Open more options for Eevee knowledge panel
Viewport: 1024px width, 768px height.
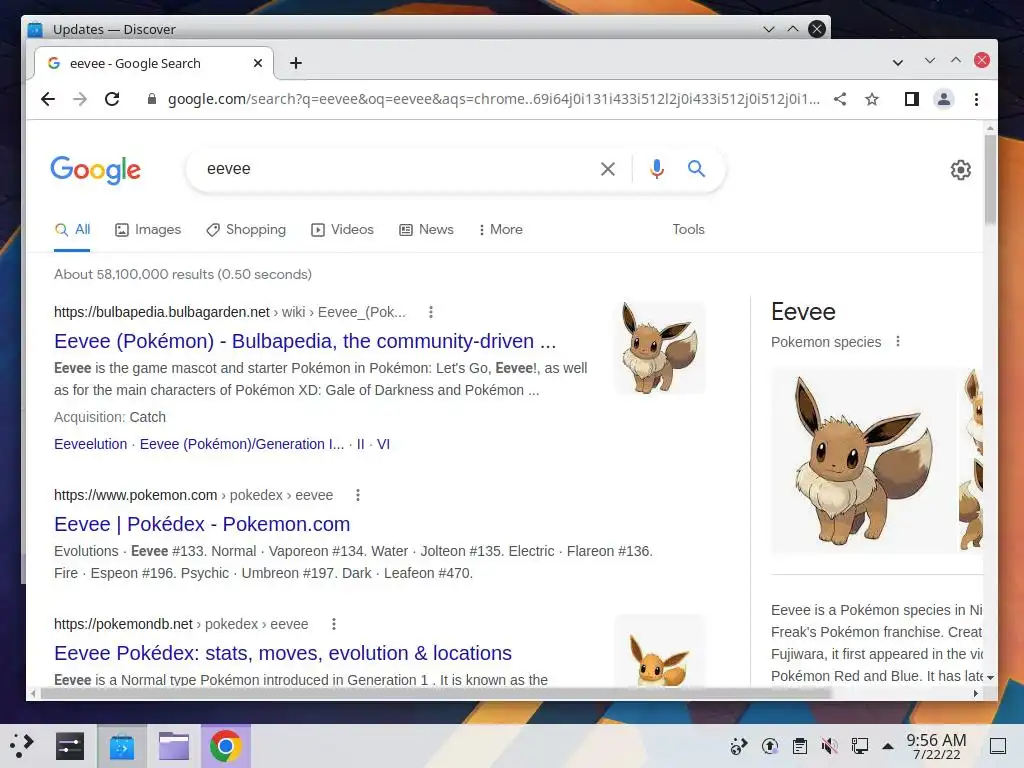tap(898, 342)
